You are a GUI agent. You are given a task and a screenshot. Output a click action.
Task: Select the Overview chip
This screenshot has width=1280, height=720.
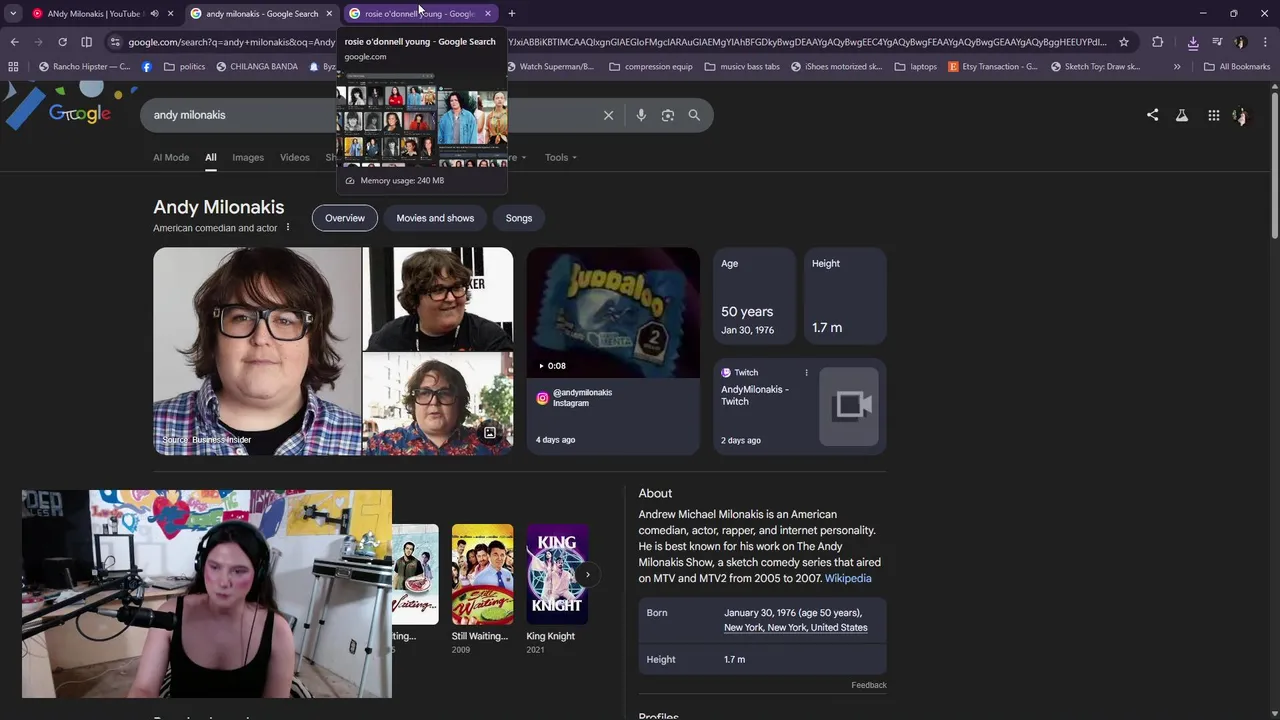[x=345, y=218]
